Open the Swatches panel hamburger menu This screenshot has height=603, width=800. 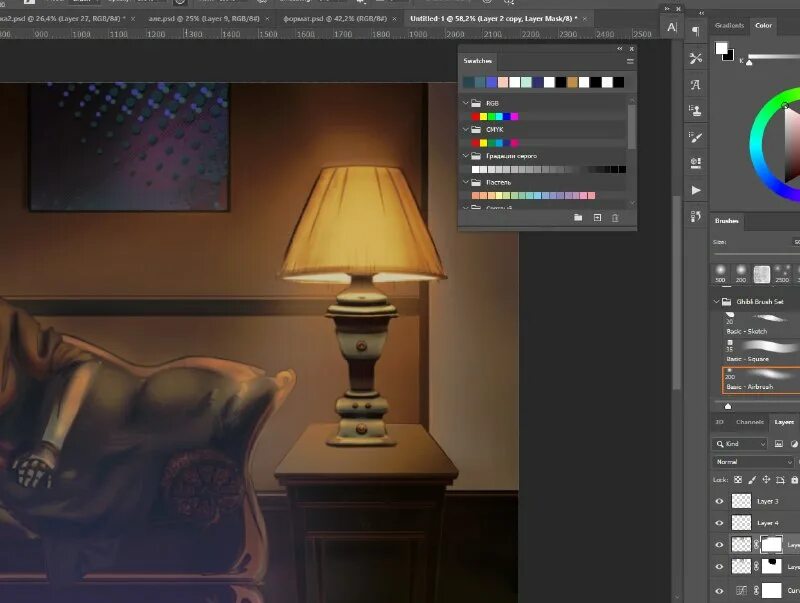point(630,61)
